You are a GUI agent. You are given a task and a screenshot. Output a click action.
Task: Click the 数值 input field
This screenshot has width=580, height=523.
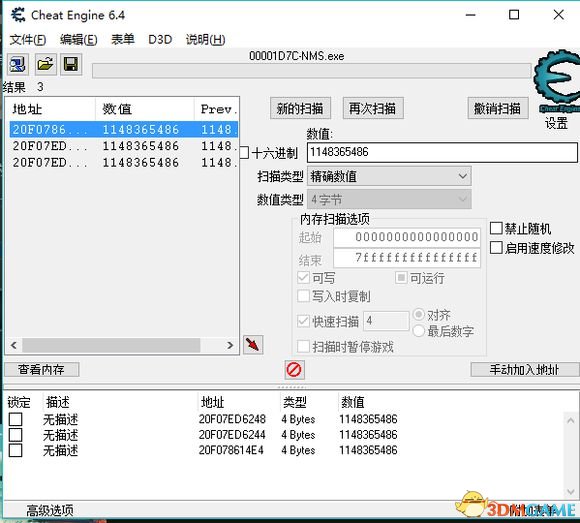[x=442, y=152]
